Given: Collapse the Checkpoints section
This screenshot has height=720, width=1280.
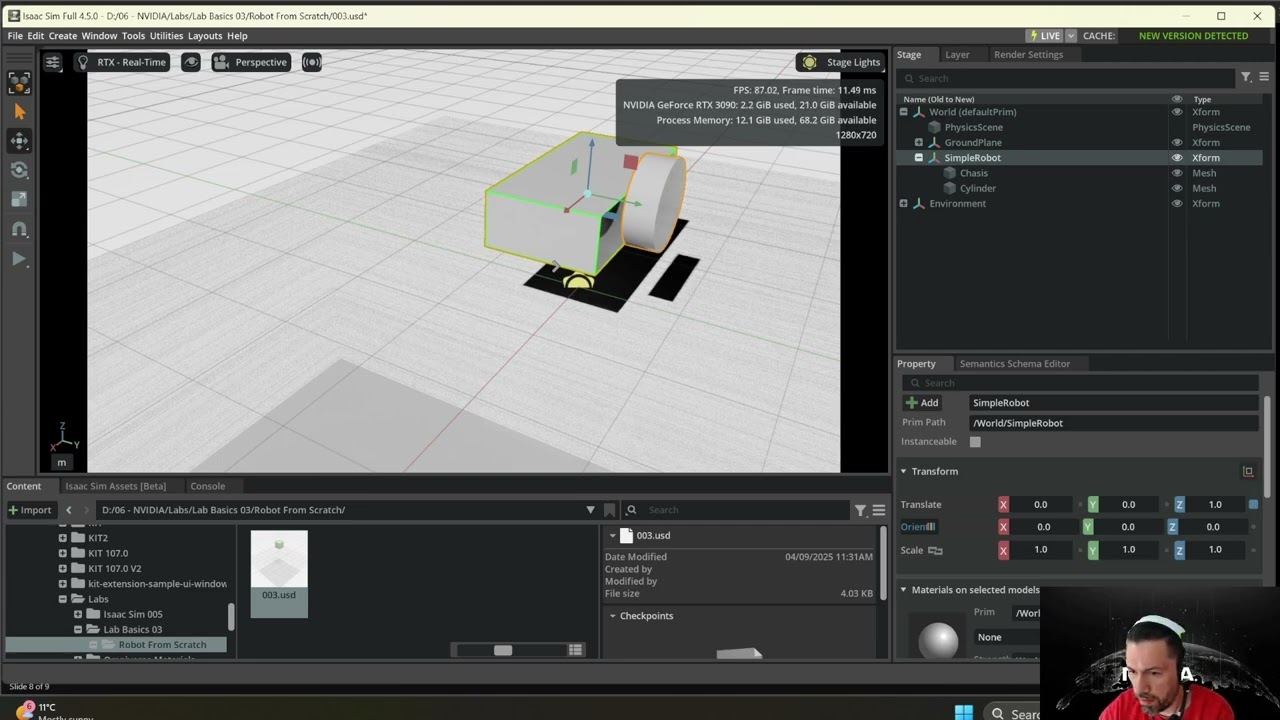Looking at the screenshot, I should click(612, 616).
